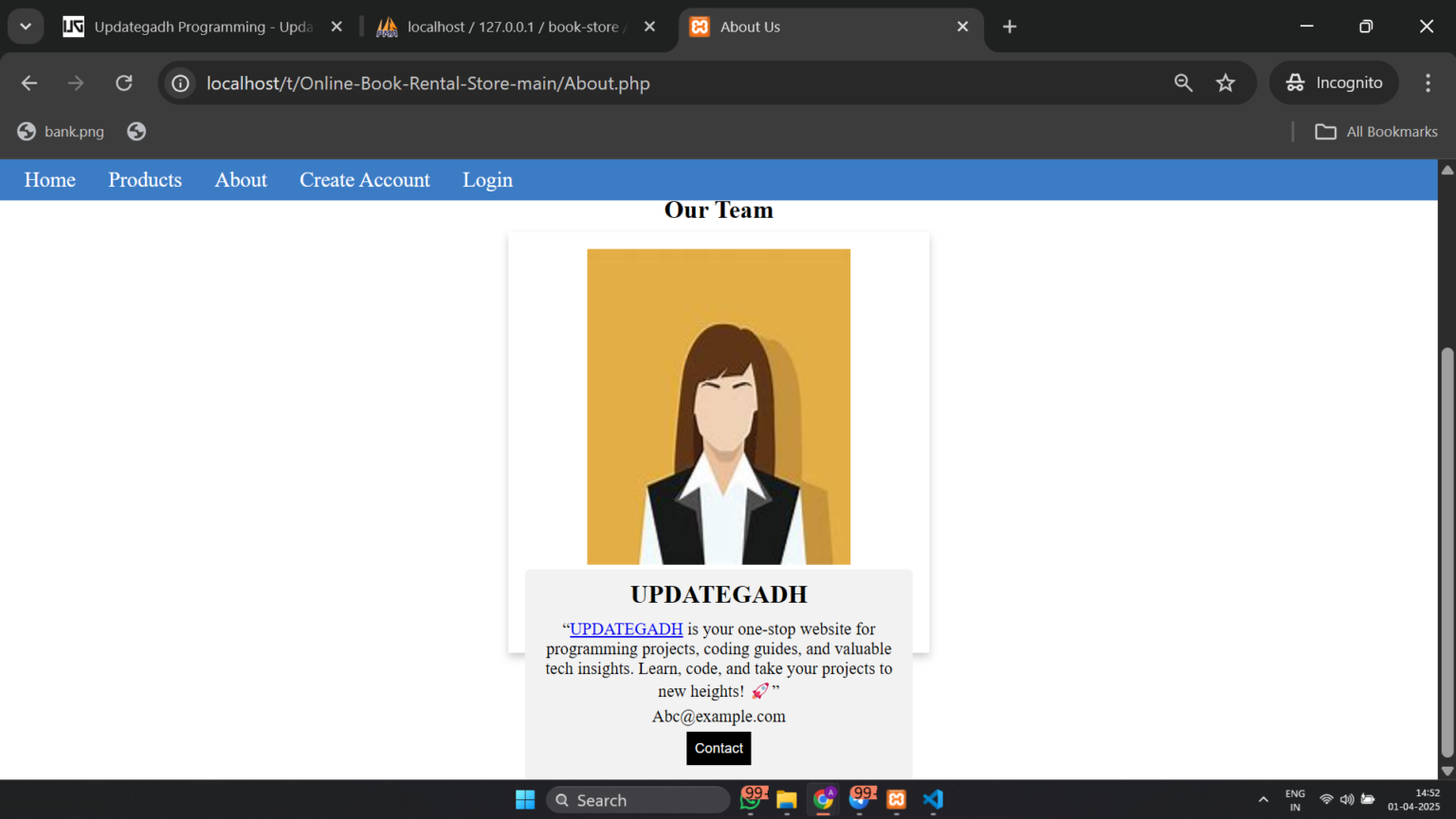Open Chrome's three-dot customize menu

pos(1428,82)
